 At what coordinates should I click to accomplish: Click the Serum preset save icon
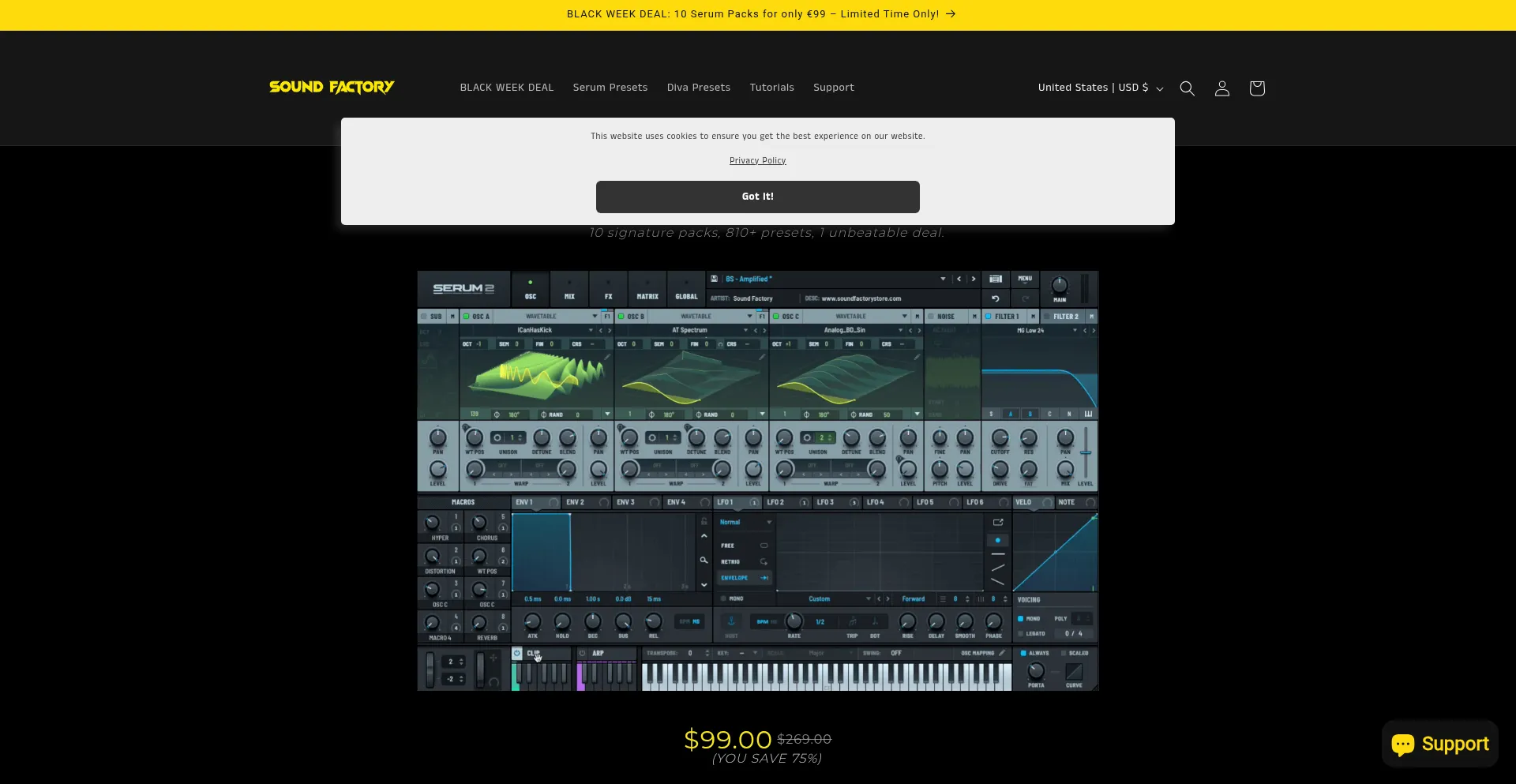(x=714, y=279)
